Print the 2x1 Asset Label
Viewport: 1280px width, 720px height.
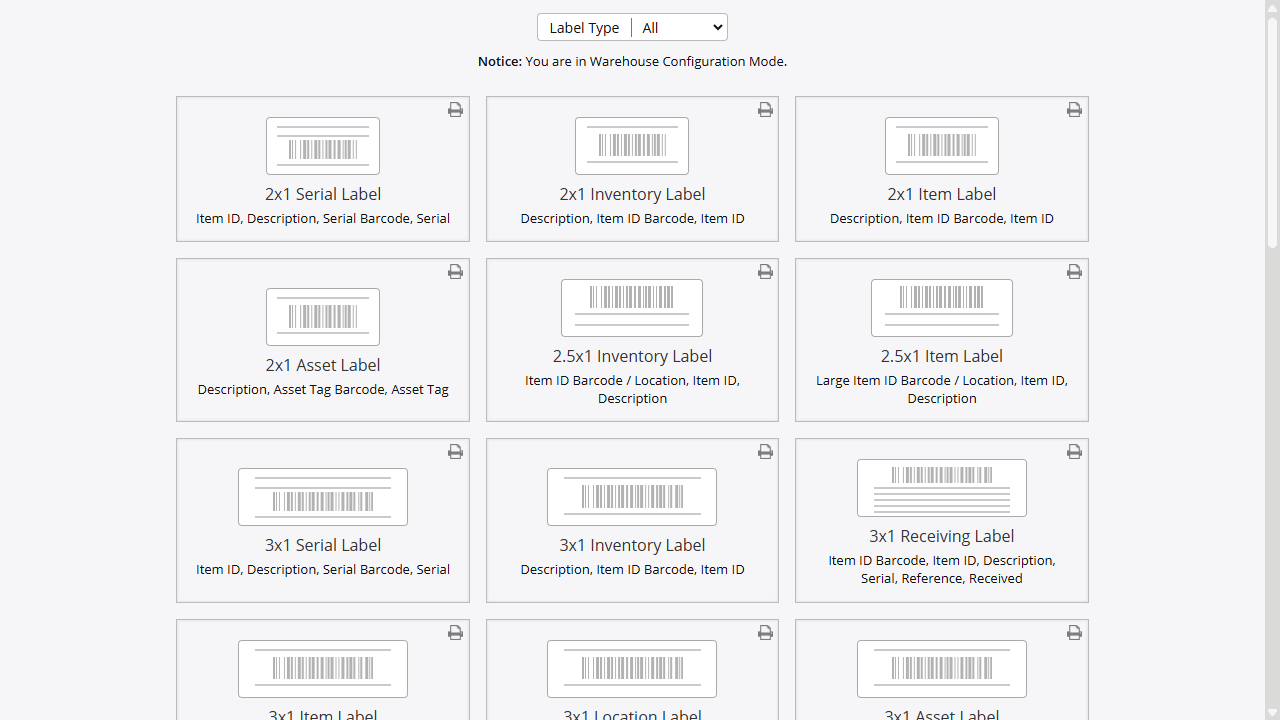tap(455, 271)
